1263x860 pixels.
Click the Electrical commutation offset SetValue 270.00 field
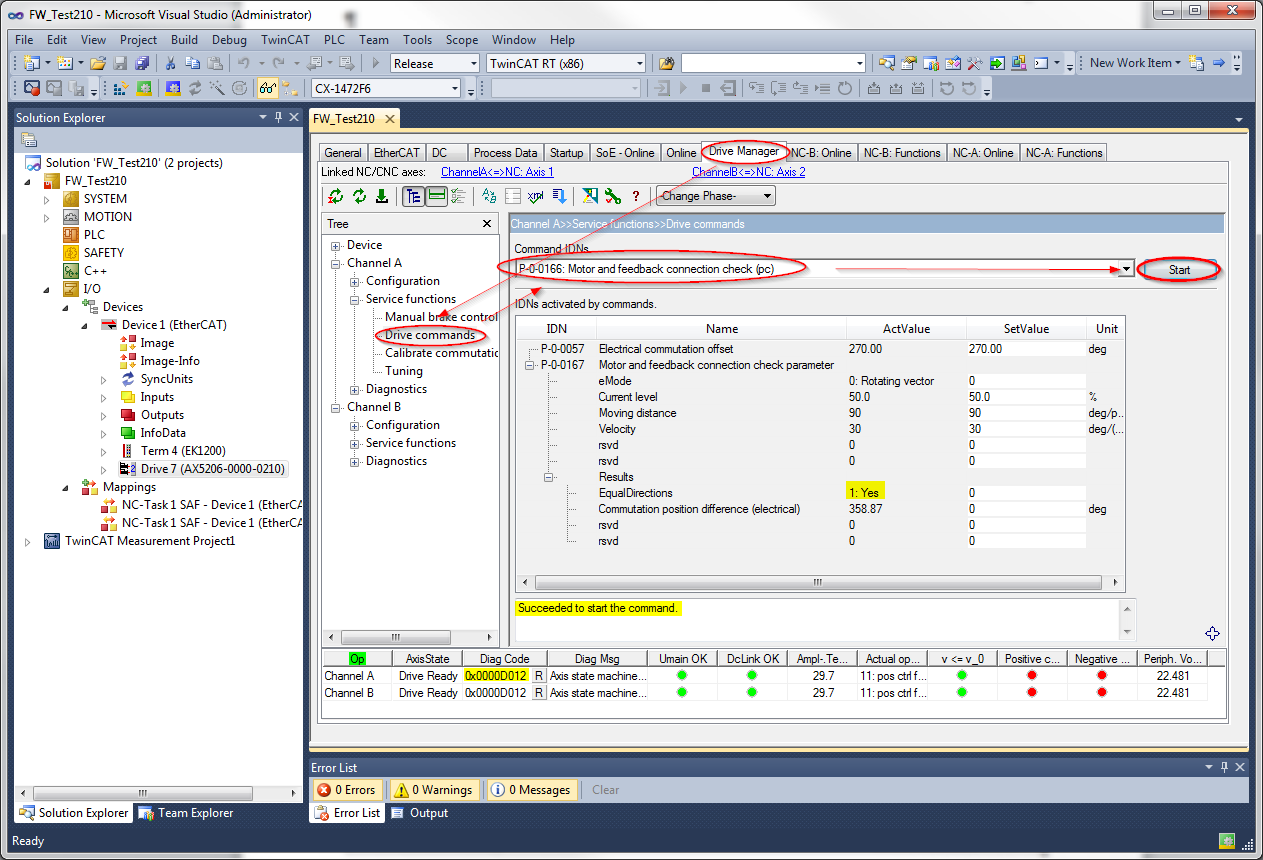point(1025,349)
